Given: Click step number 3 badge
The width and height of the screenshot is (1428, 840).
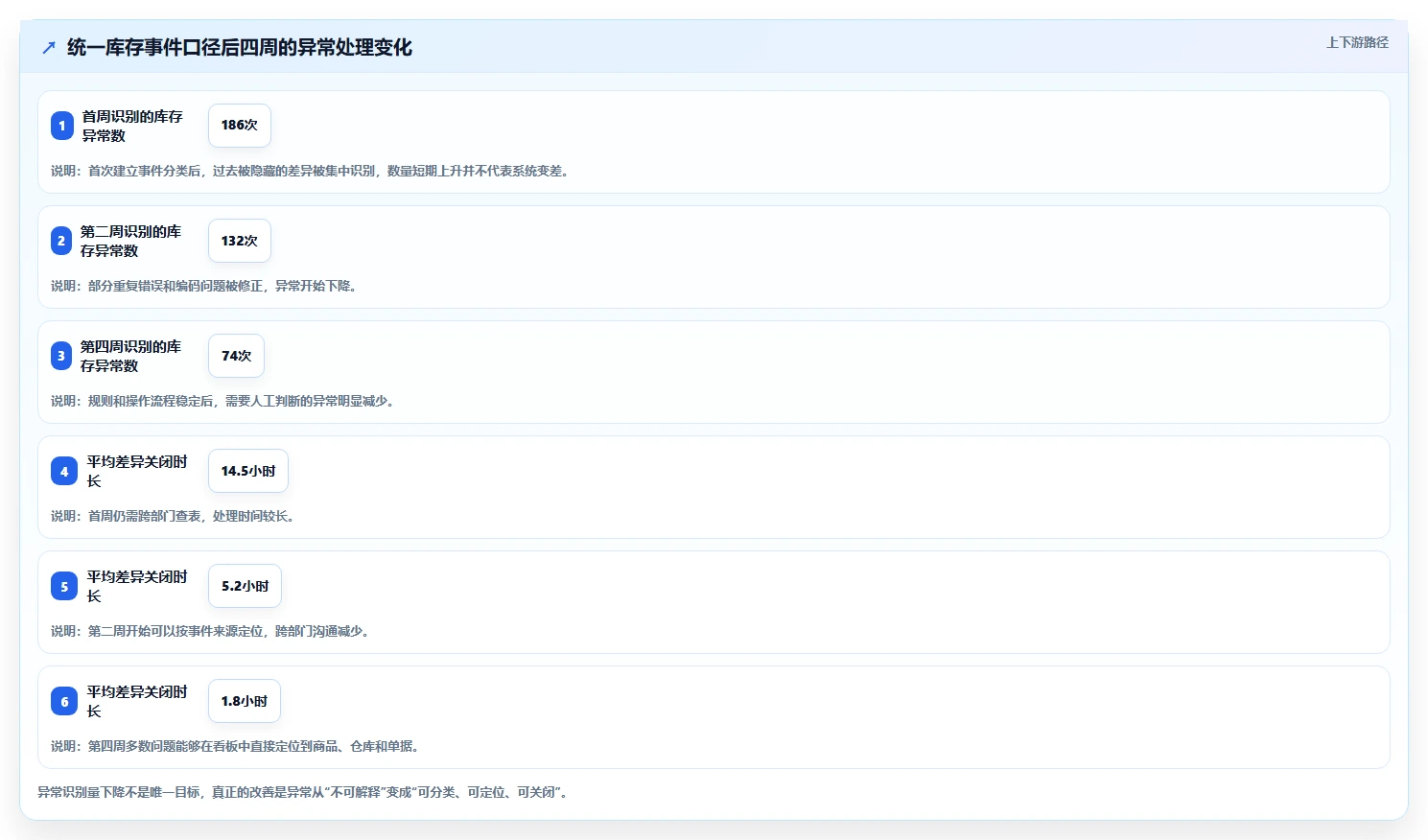Looking at the screenshot, I should click(61, 356).
